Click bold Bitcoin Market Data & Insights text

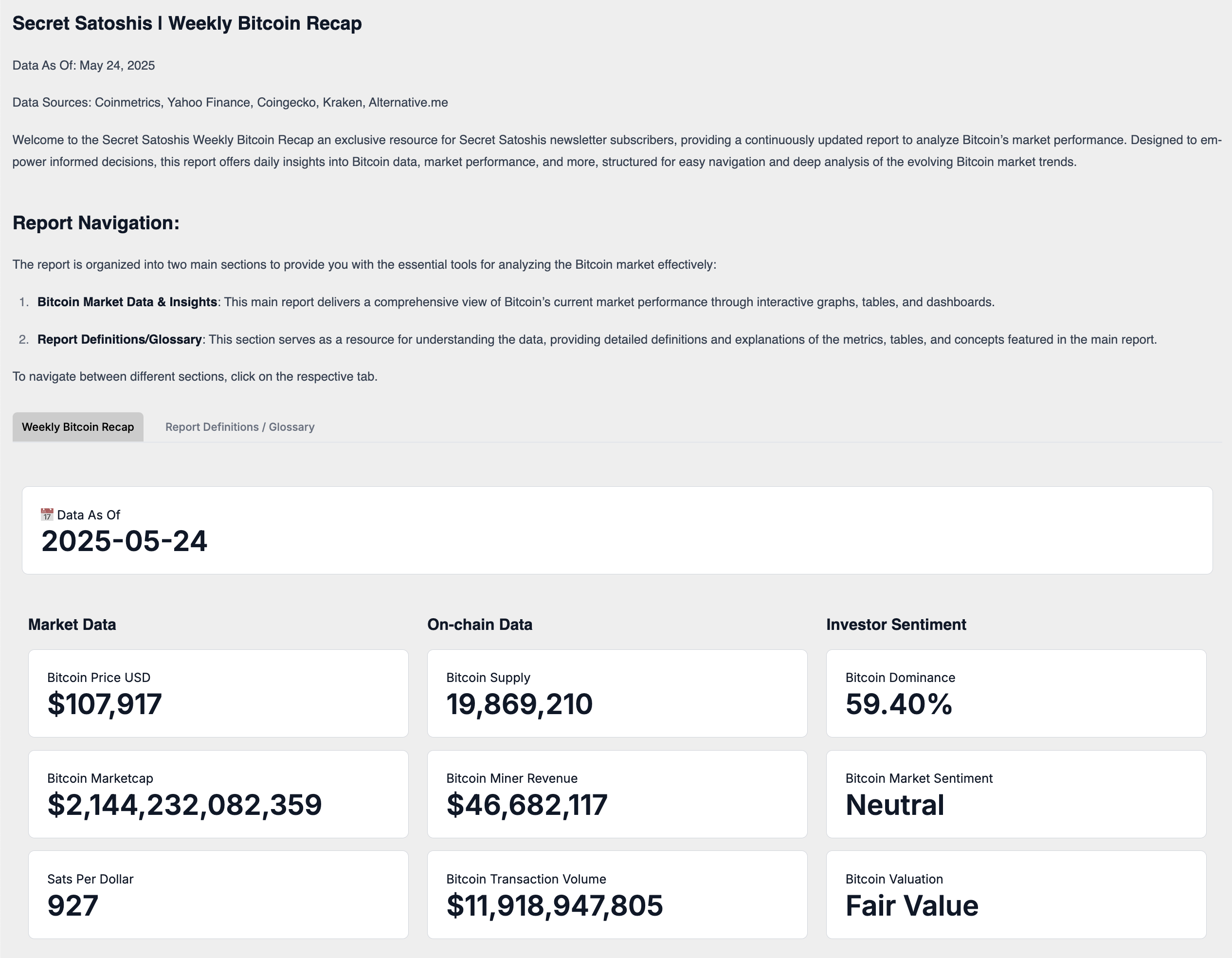pos(127,302)
